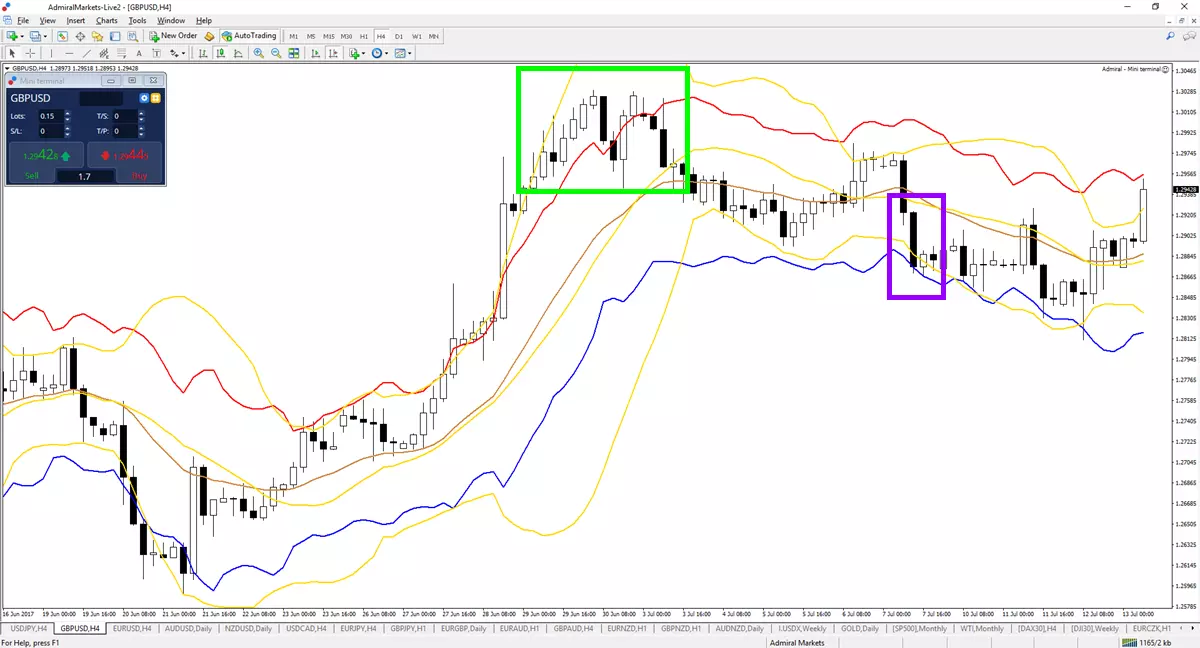Increase Lots value with up arrow

[67, 113]
